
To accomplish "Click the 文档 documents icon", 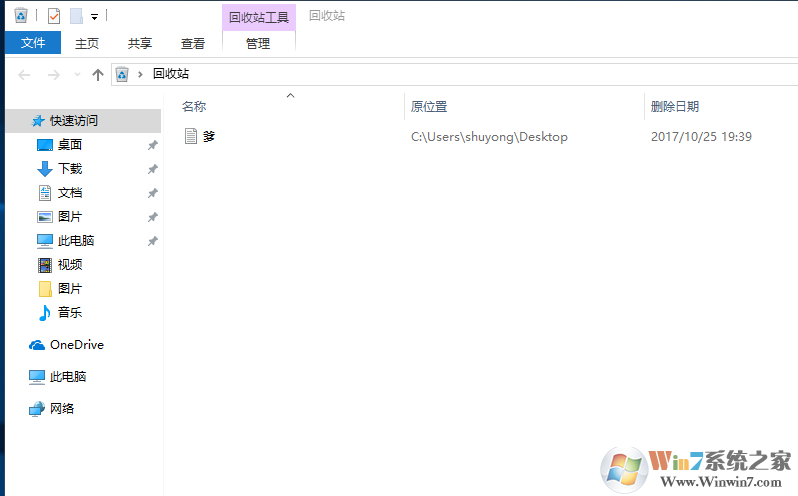I will tap(45, 193).
